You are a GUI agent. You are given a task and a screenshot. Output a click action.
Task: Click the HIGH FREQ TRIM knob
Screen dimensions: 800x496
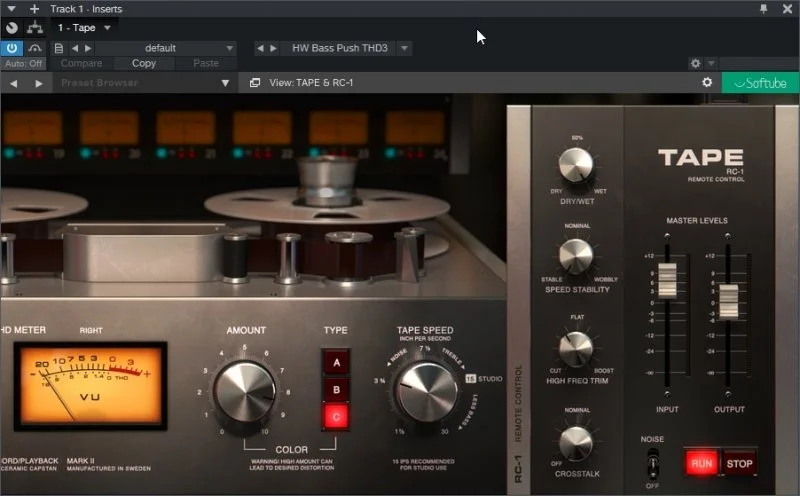tap(576, 348)
